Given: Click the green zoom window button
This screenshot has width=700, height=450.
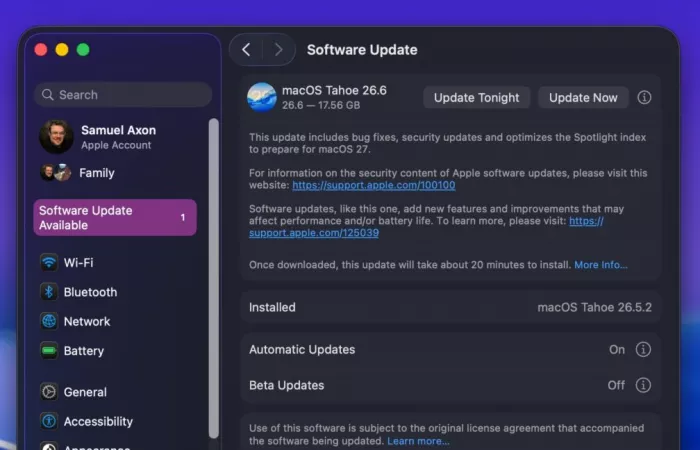Looking at the screenshot, I should [x=83, y=50].
